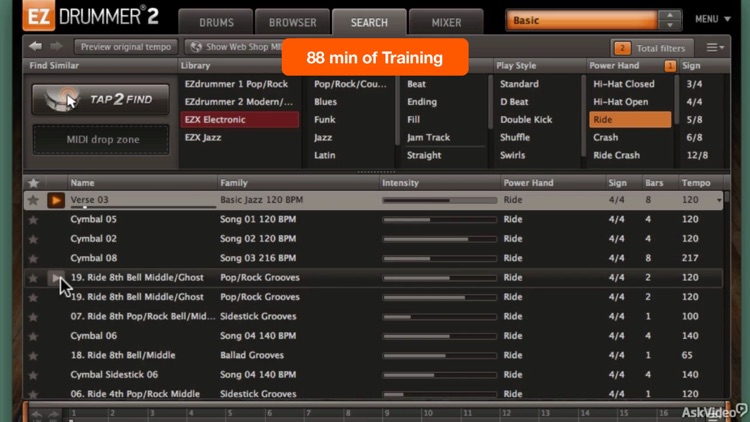
Task: Switch to the DRUMS tab
Action: [216, 22]
